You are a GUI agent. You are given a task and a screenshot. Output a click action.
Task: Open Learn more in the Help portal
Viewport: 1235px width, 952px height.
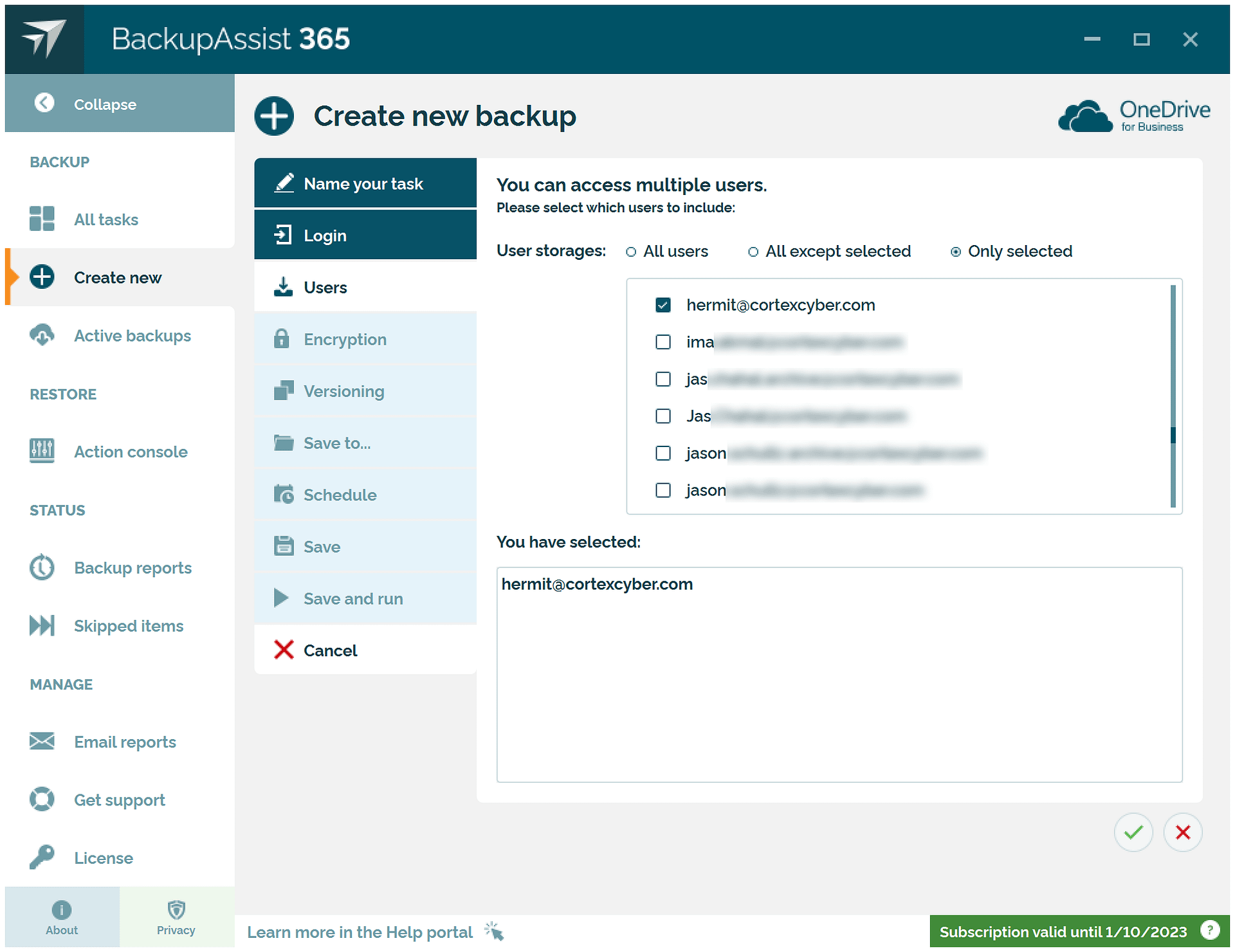[360, 932]
